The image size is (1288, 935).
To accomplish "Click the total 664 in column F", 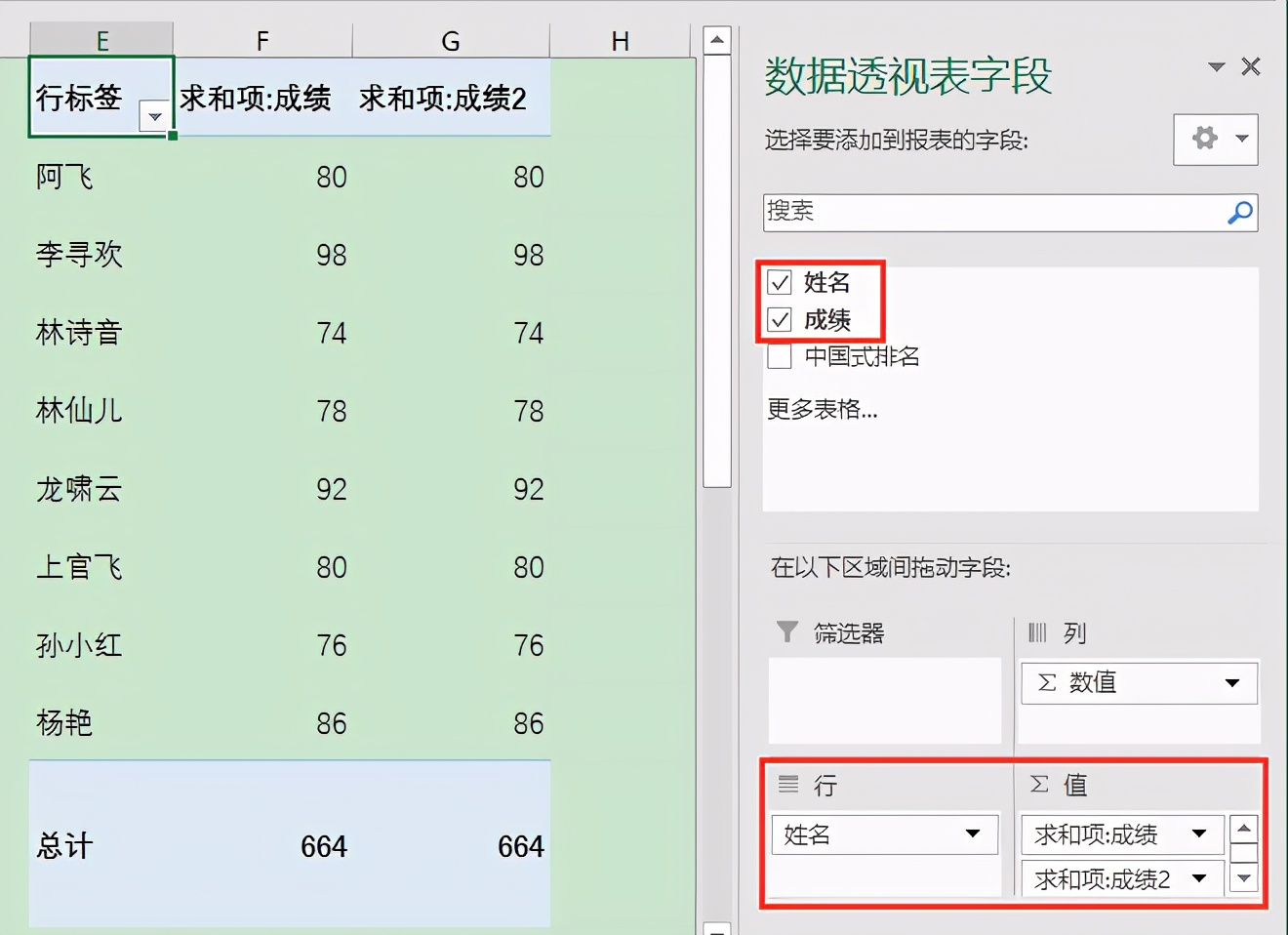I will [324, 846].
